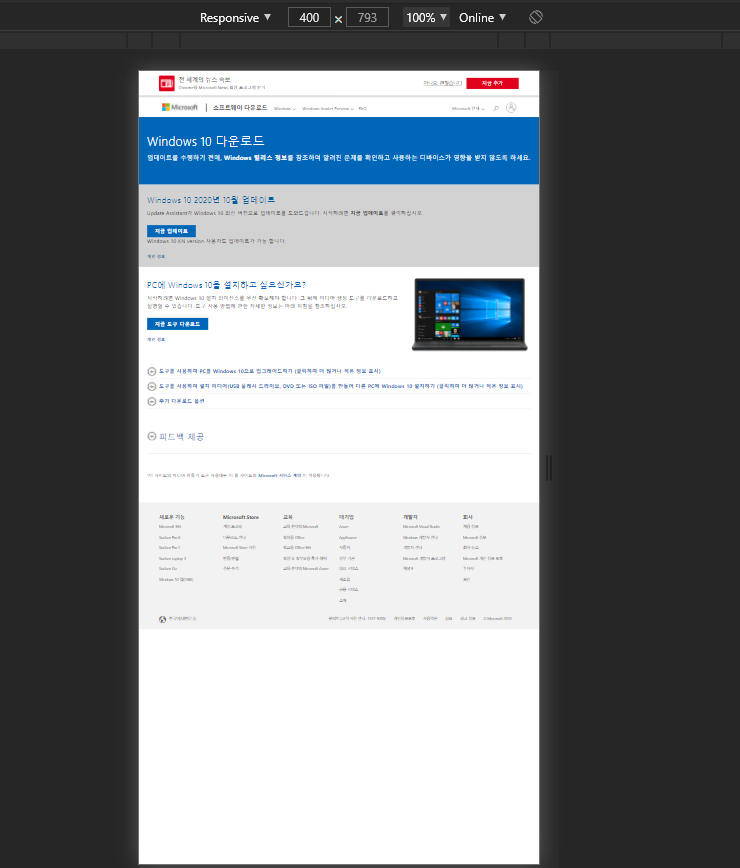Click the Microsoft Store footer heading
Screen dimensions: 740x868
point(241,517)
